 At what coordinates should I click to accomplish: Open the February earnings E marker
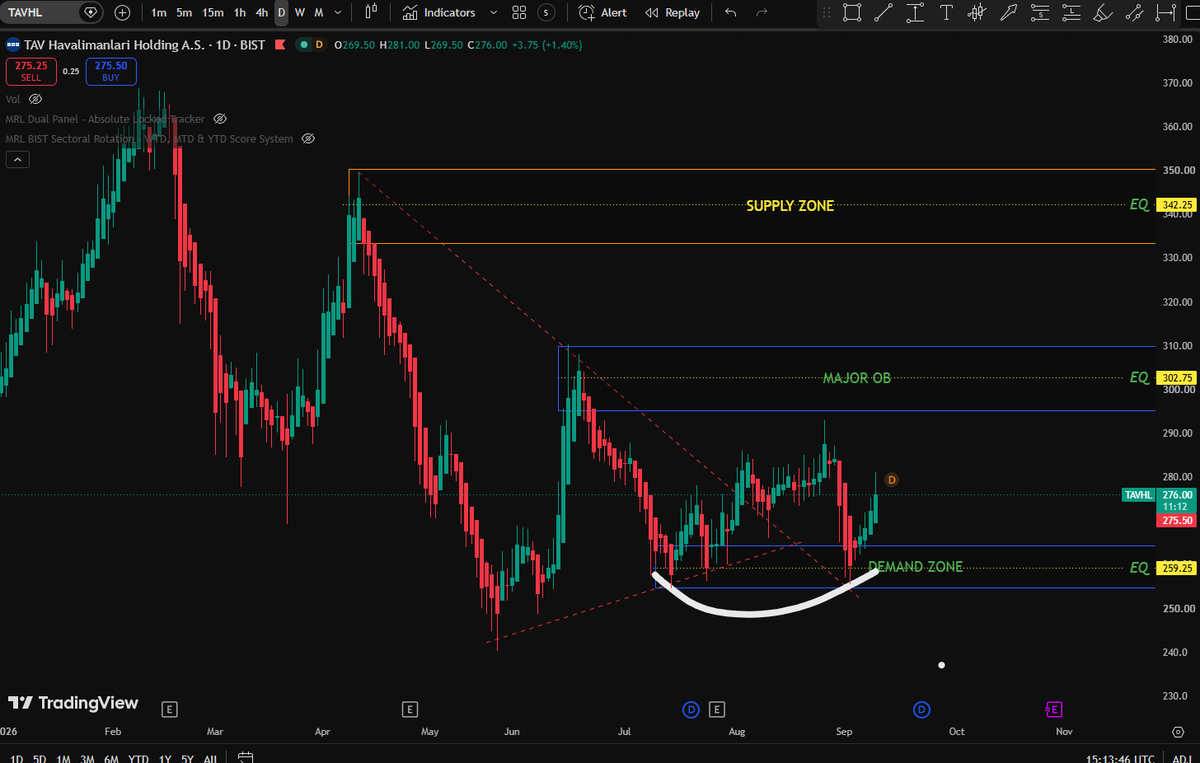[x=170, y=709]
